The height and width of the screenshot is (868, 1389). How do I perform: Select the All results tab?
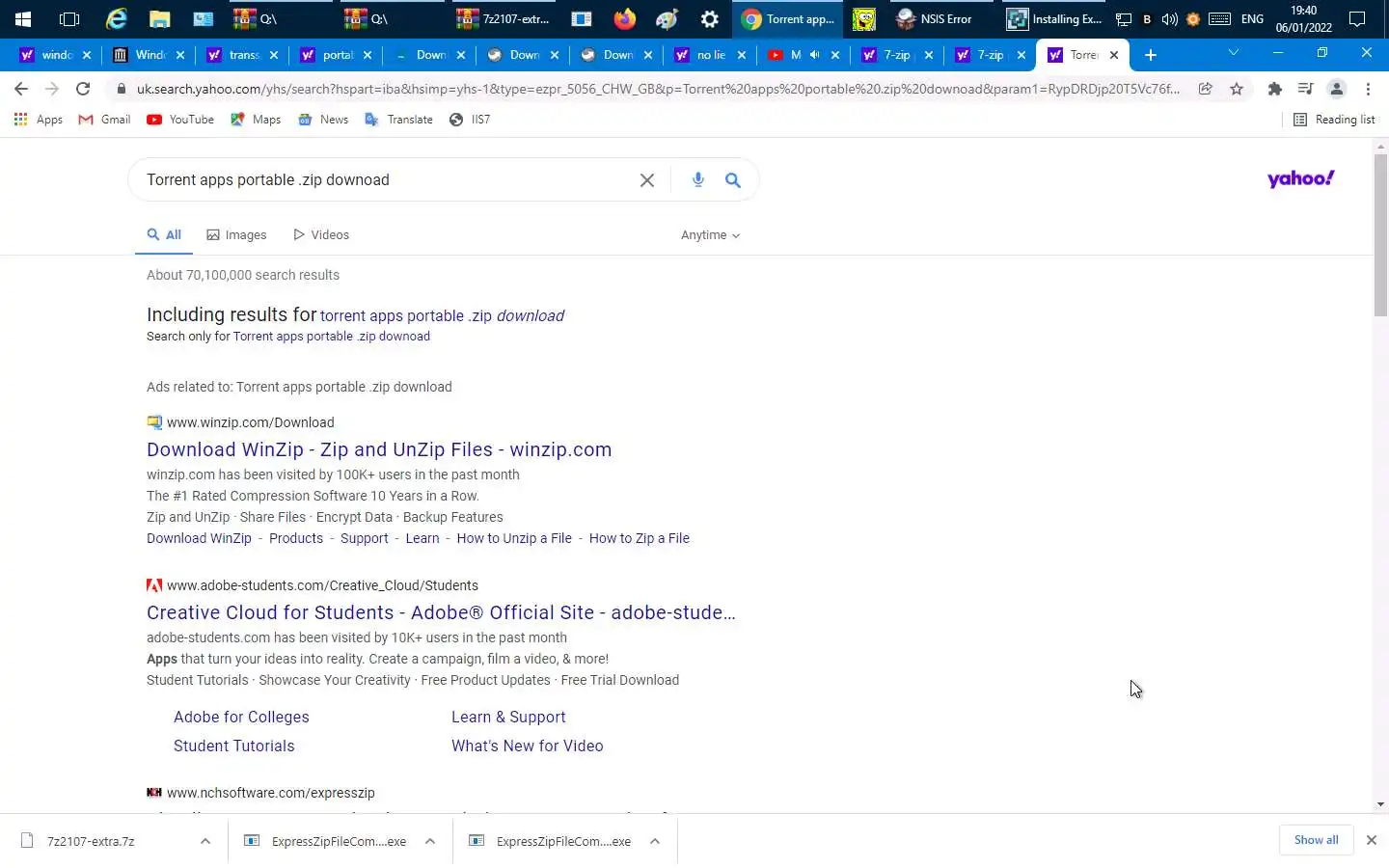[x=164, y=235]
